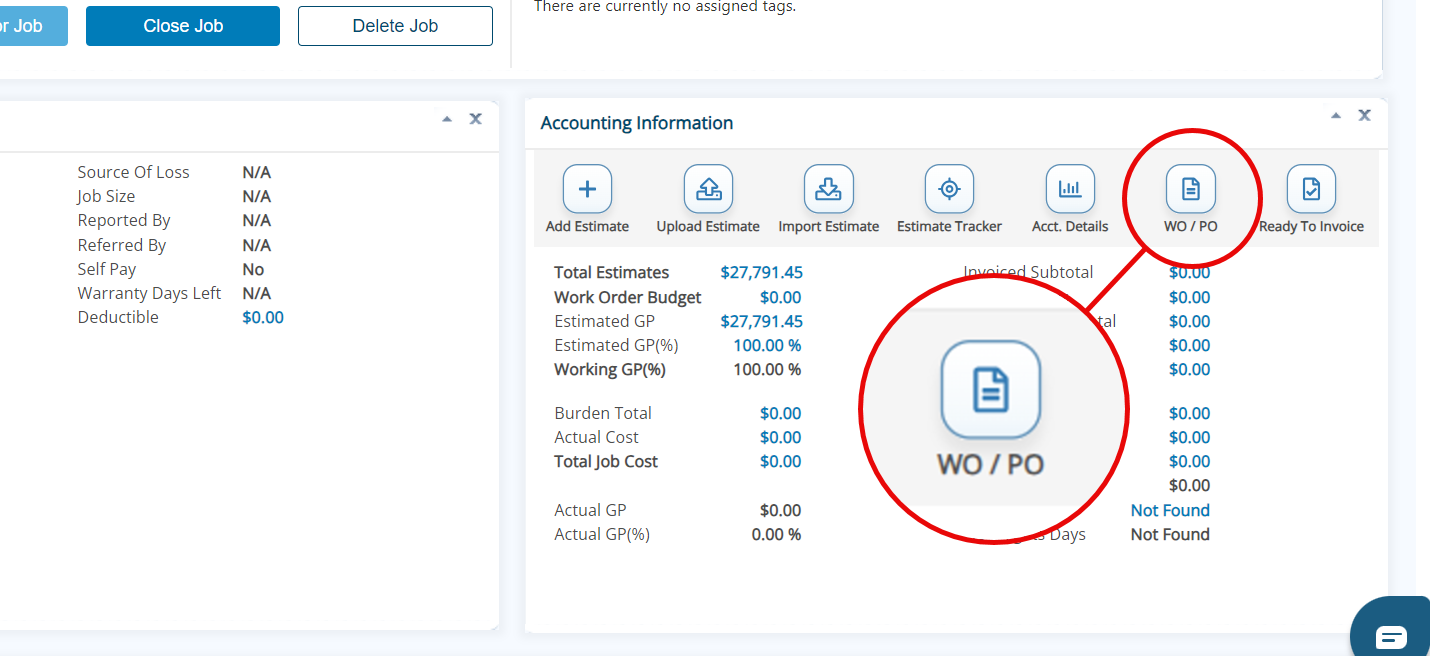Select the Accounting Information heading
This screenshot has height=656, width=1430.
(637, 123)
